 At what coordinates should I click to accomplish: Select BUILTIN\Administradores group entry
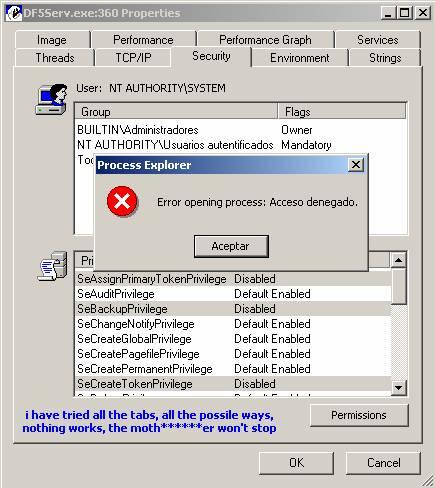(138, 130)
